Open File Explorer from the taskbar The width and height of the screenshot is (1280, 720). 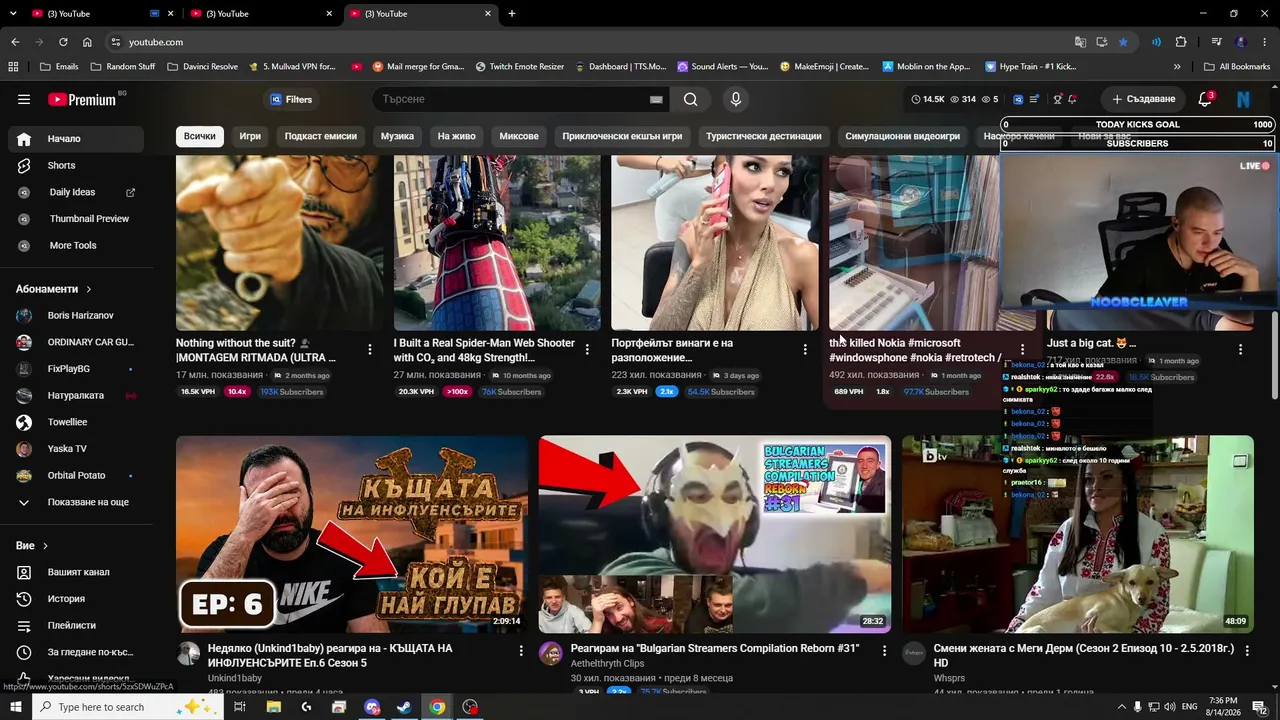[273, 707]
